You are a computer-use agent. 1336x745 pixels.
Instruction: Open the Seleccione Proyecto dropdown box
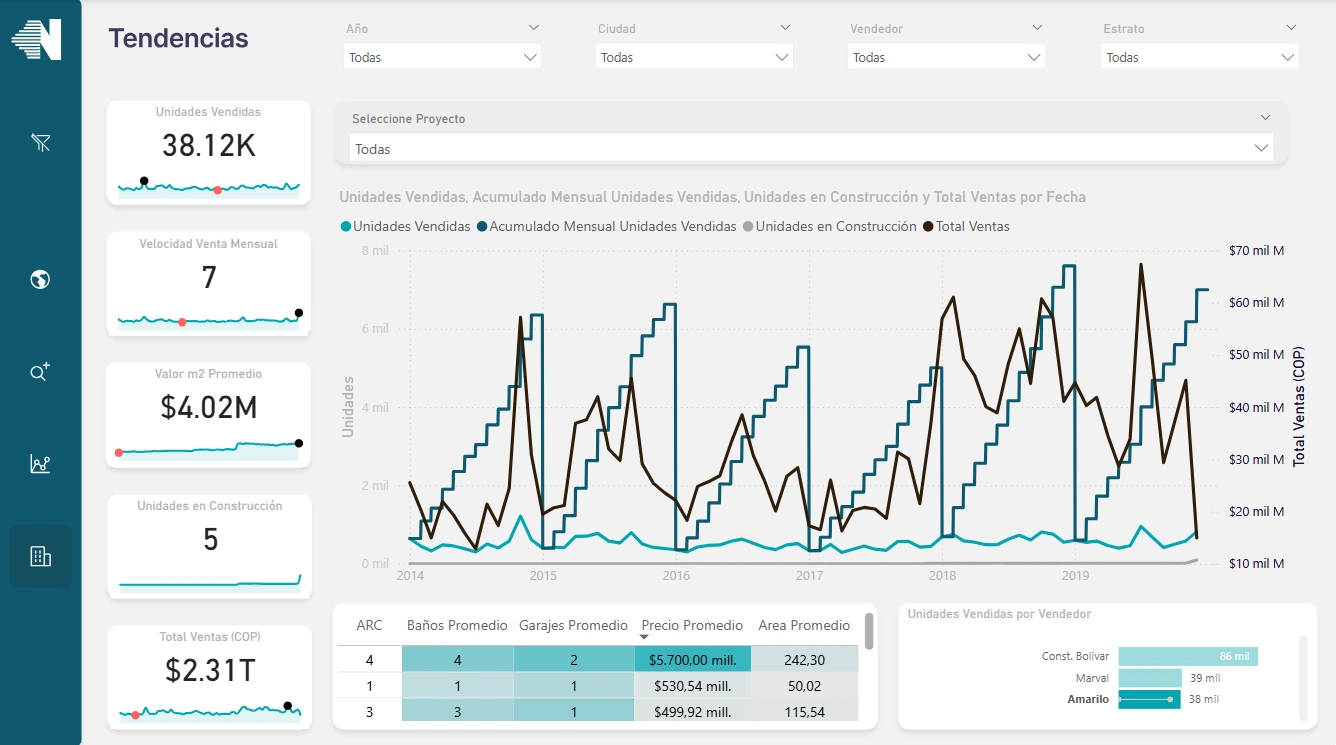click(x=811, y=149)
